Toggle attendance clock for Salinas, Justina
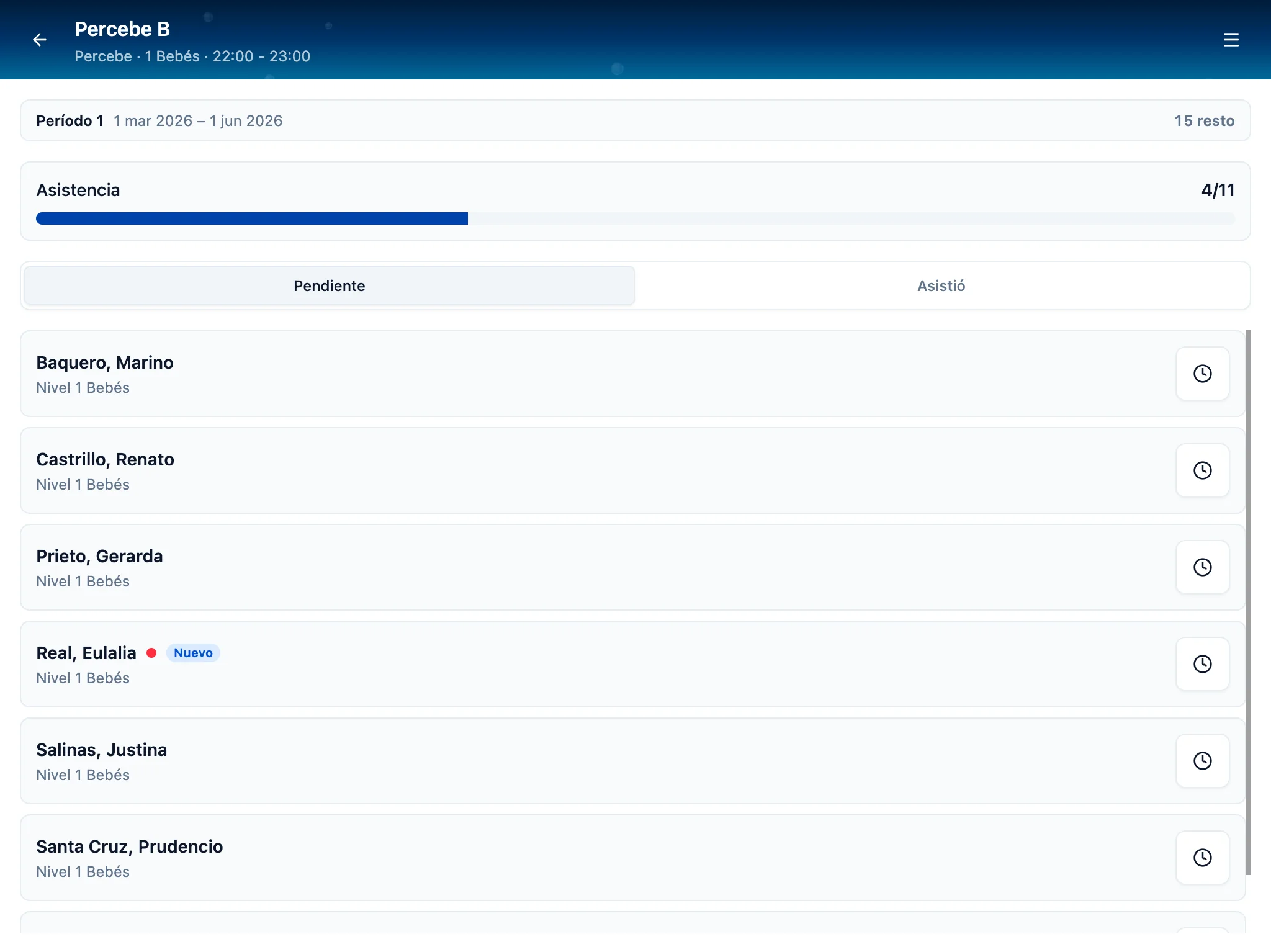 pyautogui.click(x=1202, y=761)
